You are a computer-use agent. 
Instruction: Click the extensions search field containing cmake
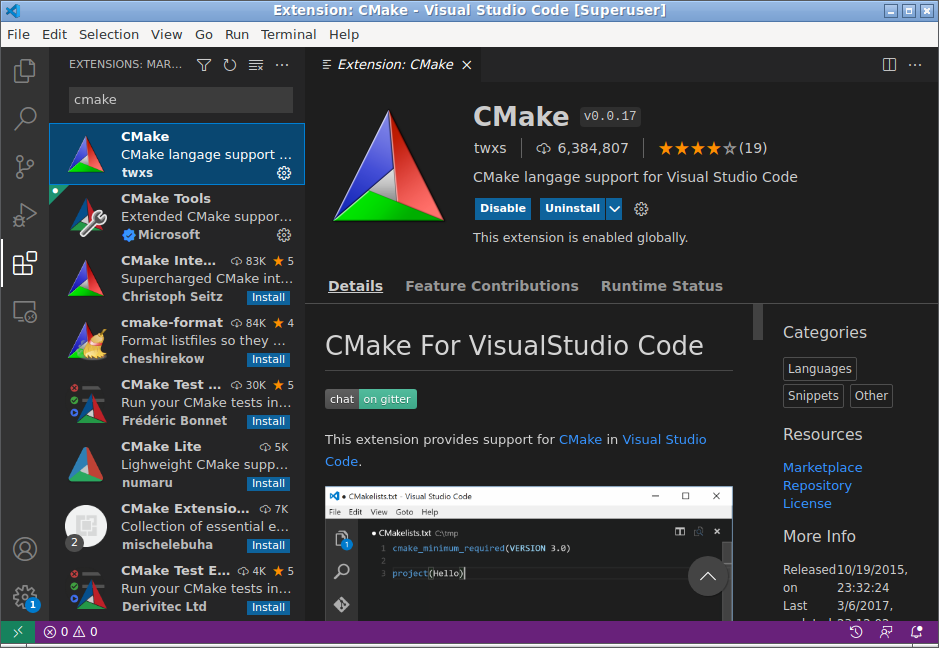tap(181, 99)
